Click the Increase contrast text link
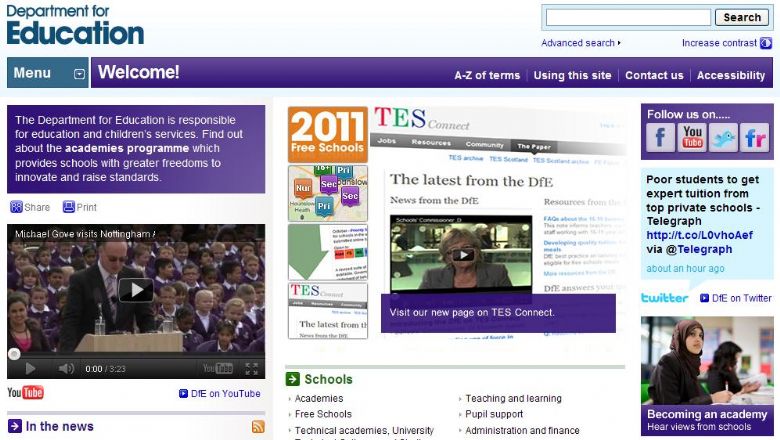Viewport: 780px width, 440px height. point(719,43)
